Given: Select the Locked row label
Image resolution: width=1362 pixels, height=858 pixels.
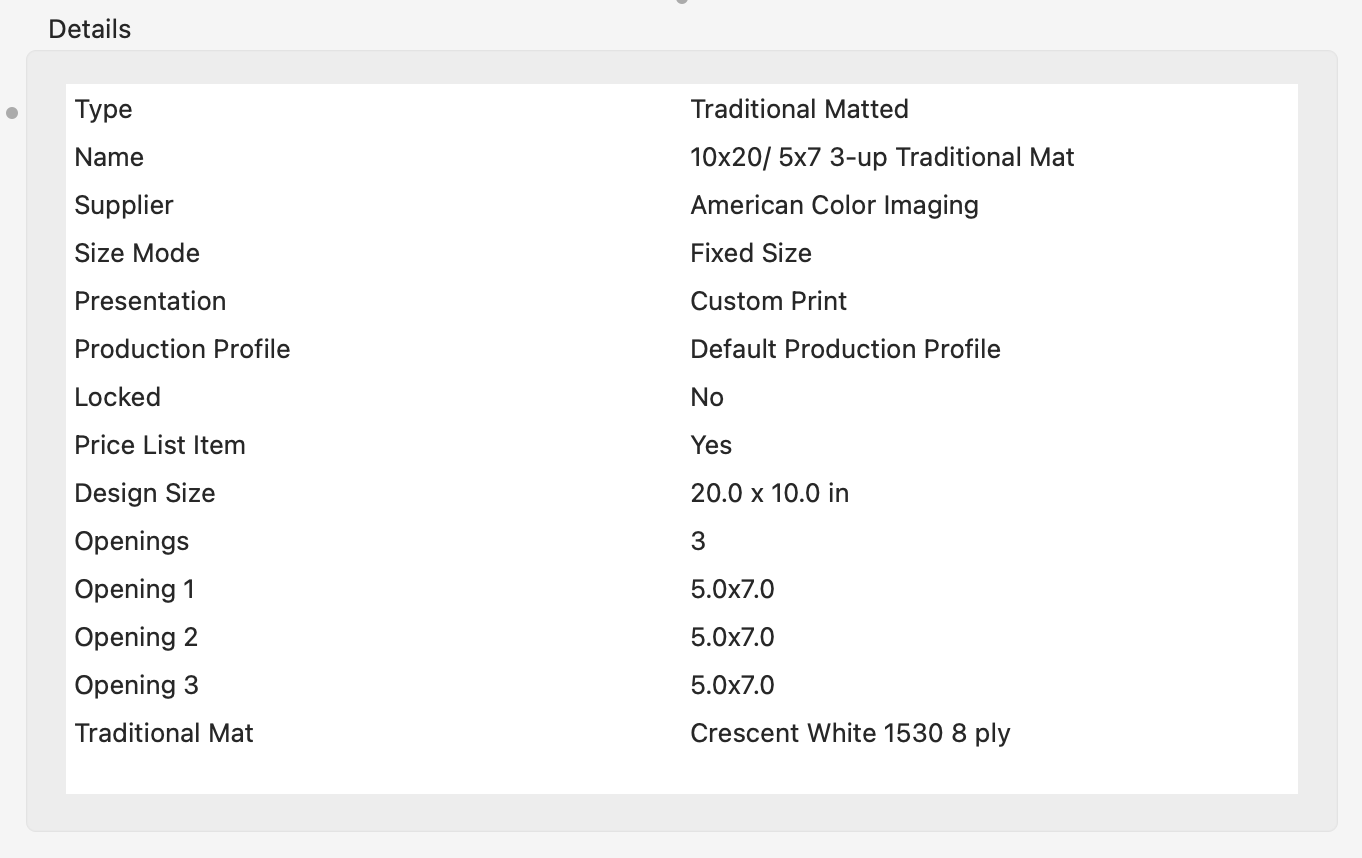Looking at the screenshot, I should pyautogui.click(x=117, y=397).
